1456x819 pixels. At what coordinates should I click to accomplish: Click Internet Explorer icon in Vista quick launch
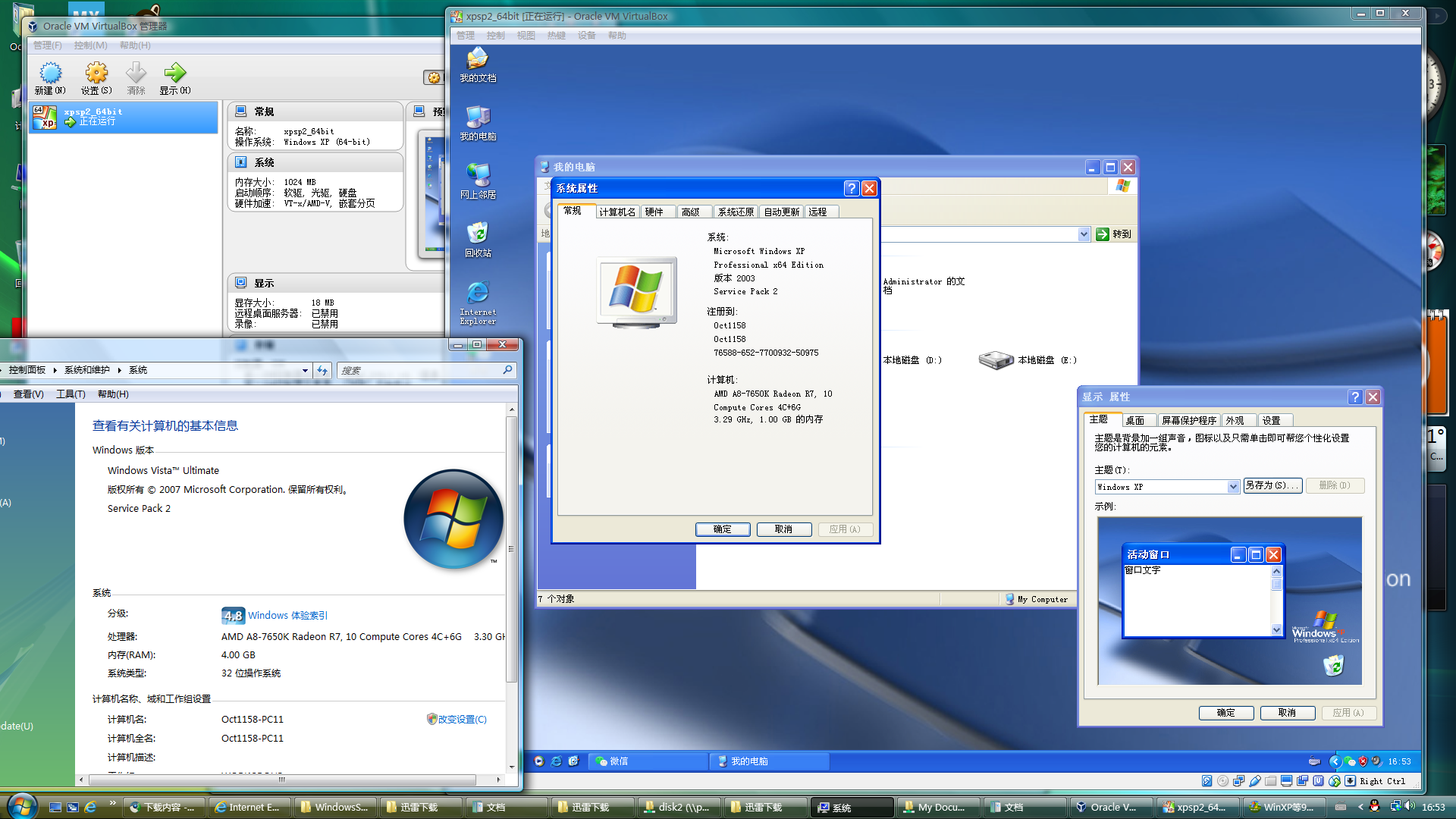click(x=90, y=808)
